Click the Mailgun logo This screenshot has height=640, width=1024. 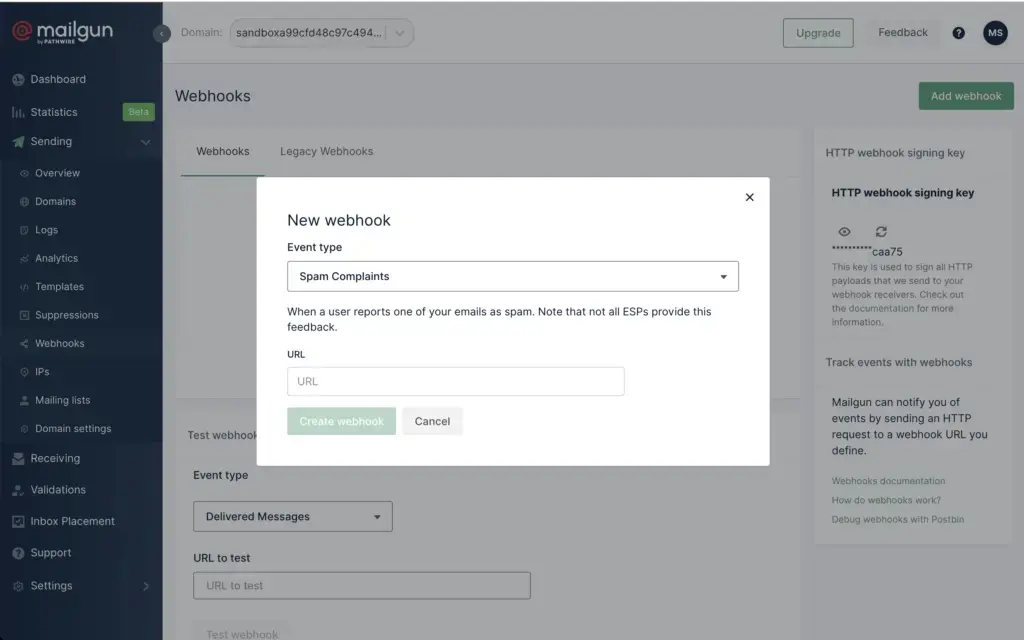coord(62,31)
